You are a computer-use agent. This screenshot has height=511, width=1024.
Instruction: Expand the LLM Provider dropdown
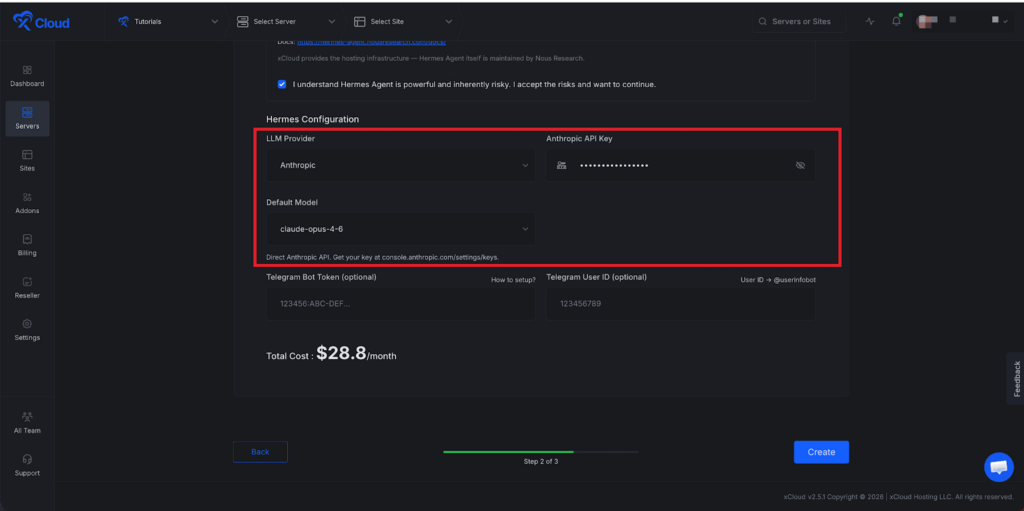(x=400, y=165)
